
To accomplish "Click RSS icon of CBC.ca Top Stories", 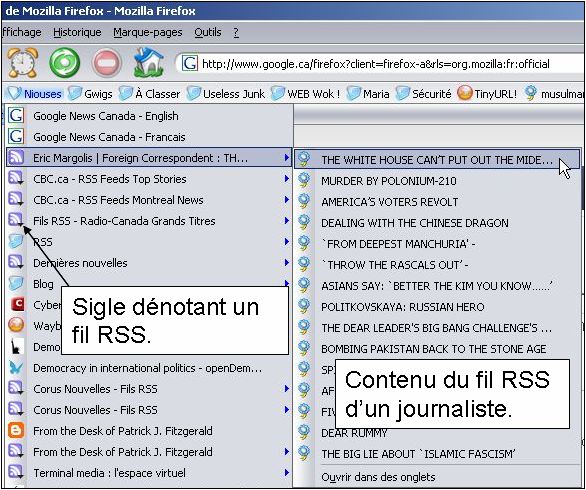I will point(16,178).
